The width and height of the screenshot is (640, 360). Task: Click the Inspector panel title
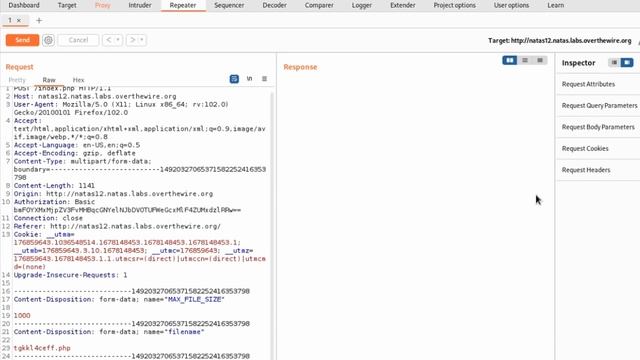point(578,63)
